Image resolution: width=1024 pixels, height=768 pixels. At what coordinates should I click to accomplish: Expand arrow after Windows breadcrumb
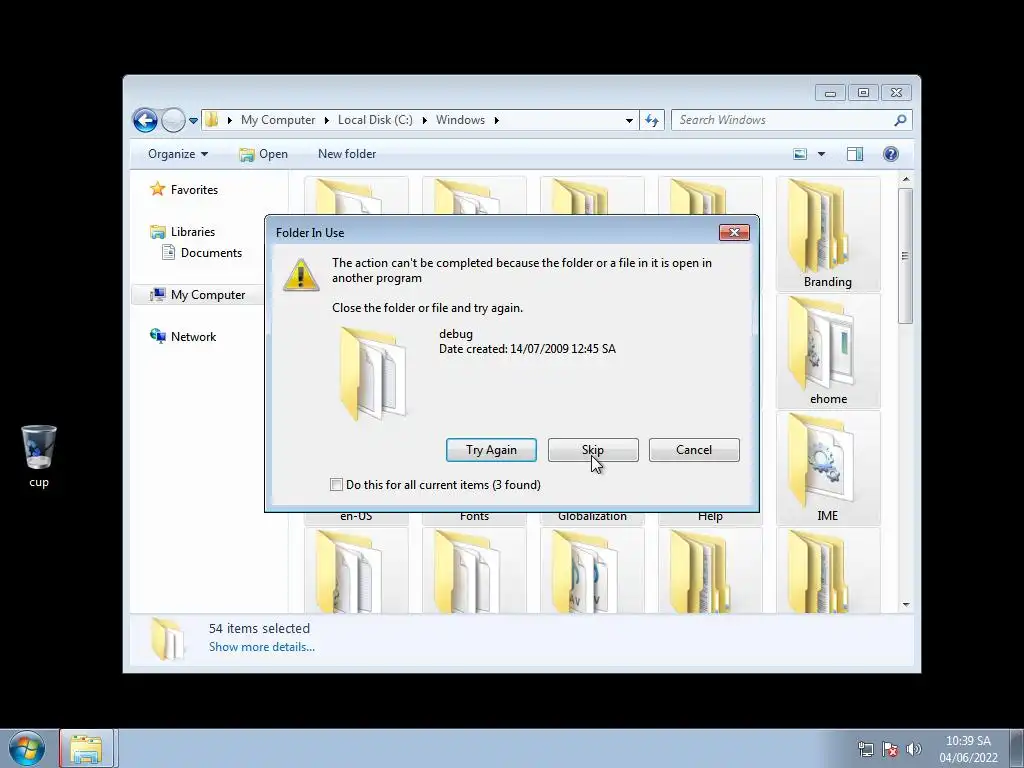497,120
